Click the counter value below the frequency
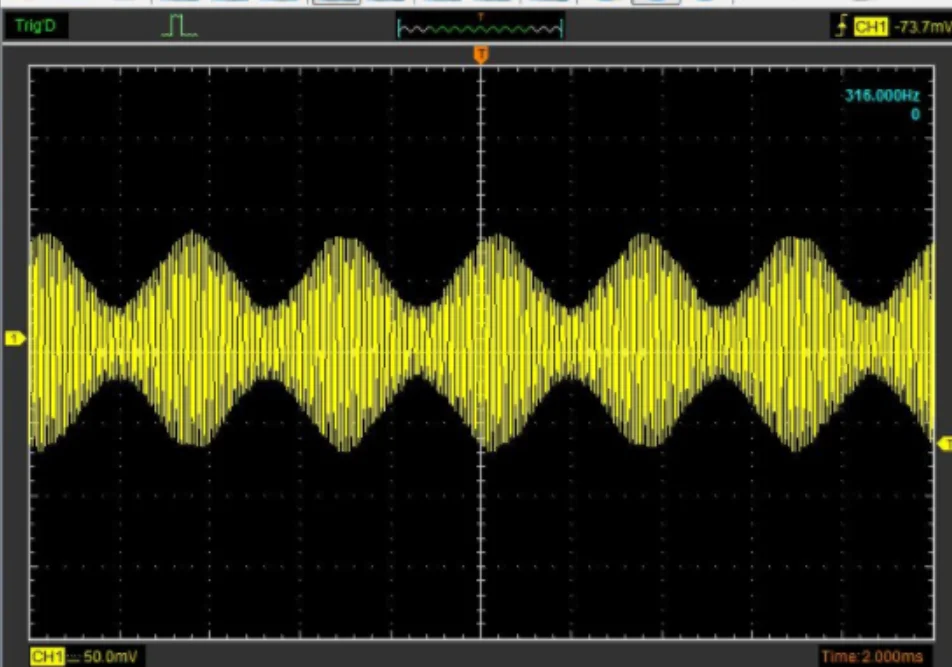The width and height of the screenshot is (952, 667). coord(915,115)
